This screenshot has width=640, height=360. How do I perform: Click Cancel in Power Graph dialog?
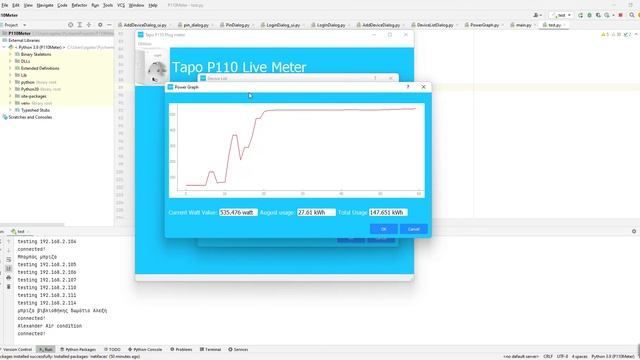click(413, 229)
